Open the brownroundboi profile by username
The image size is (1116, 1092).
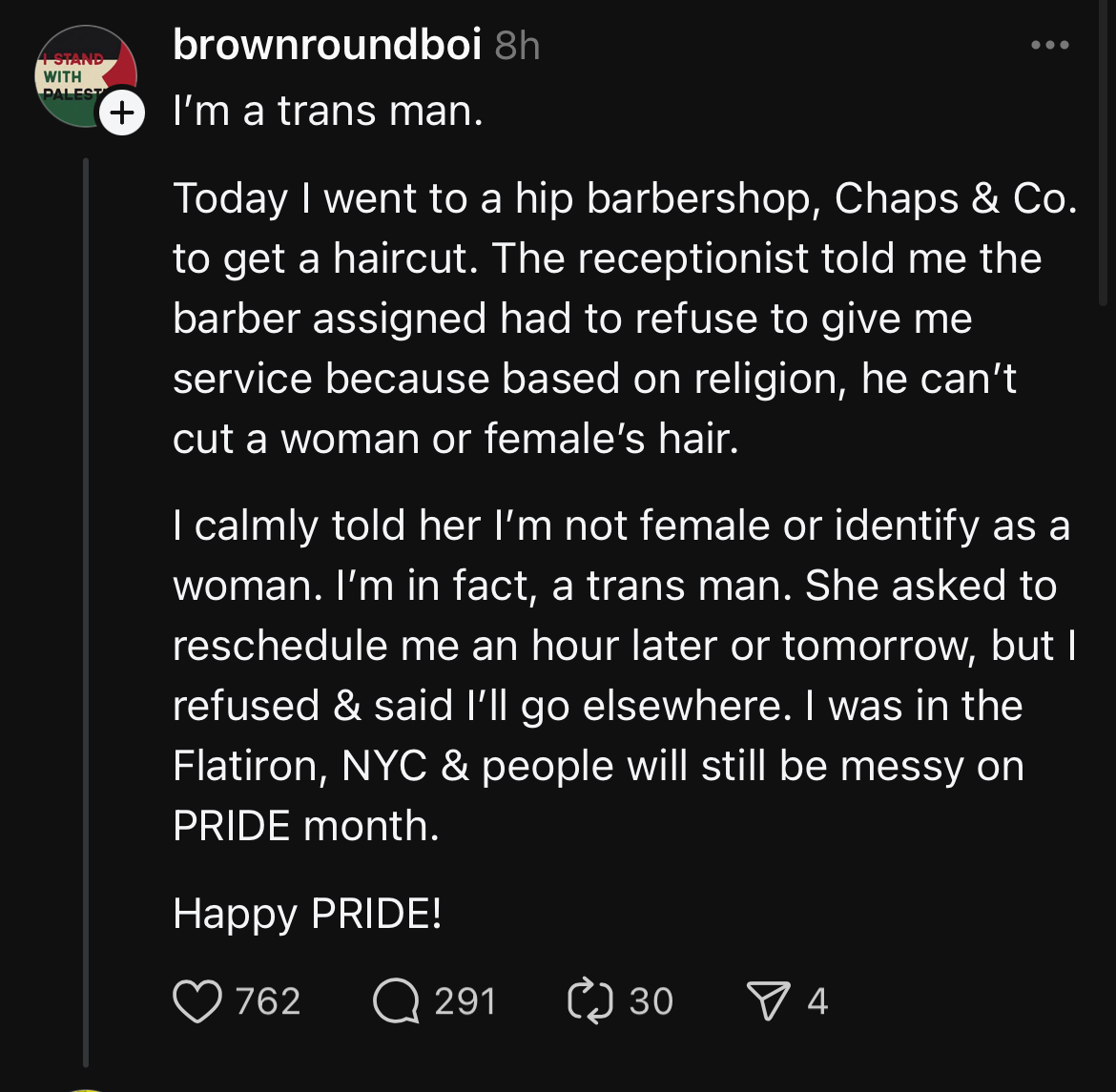(x=327, y=44)
